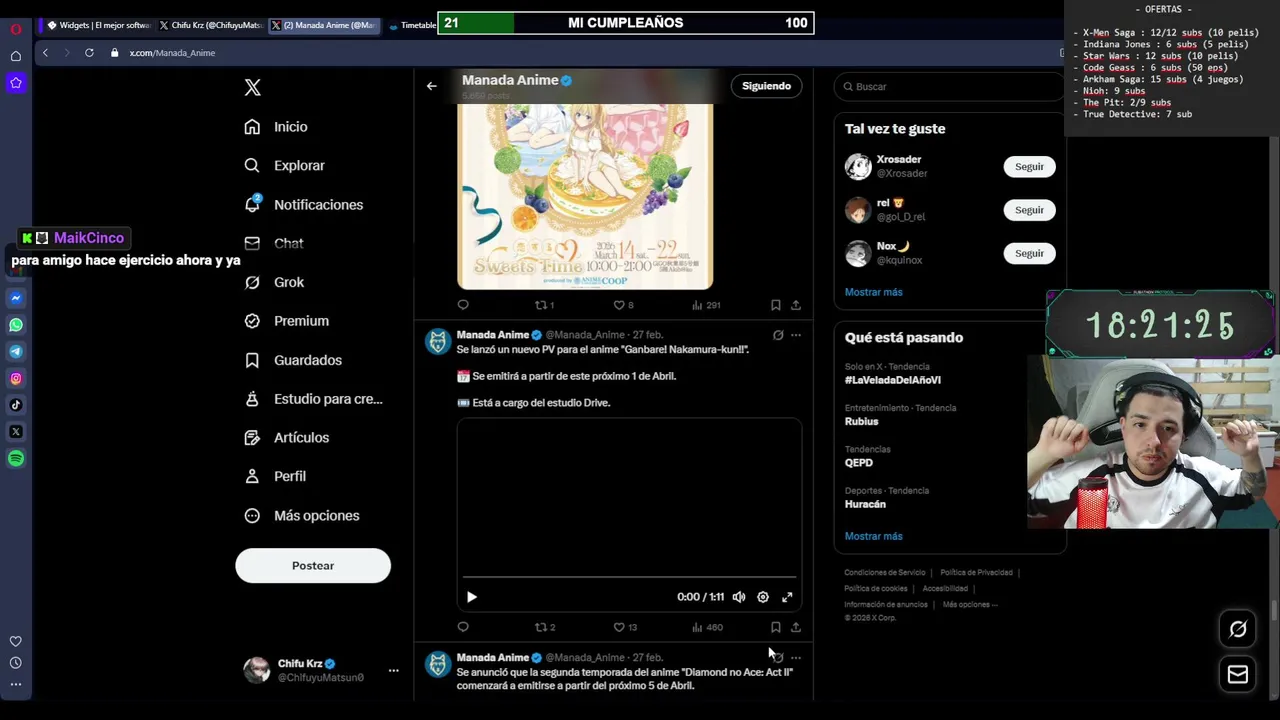Expand Mostrar más under Tal vez te guste
The image size is (1280, 720).
(873, 292)
